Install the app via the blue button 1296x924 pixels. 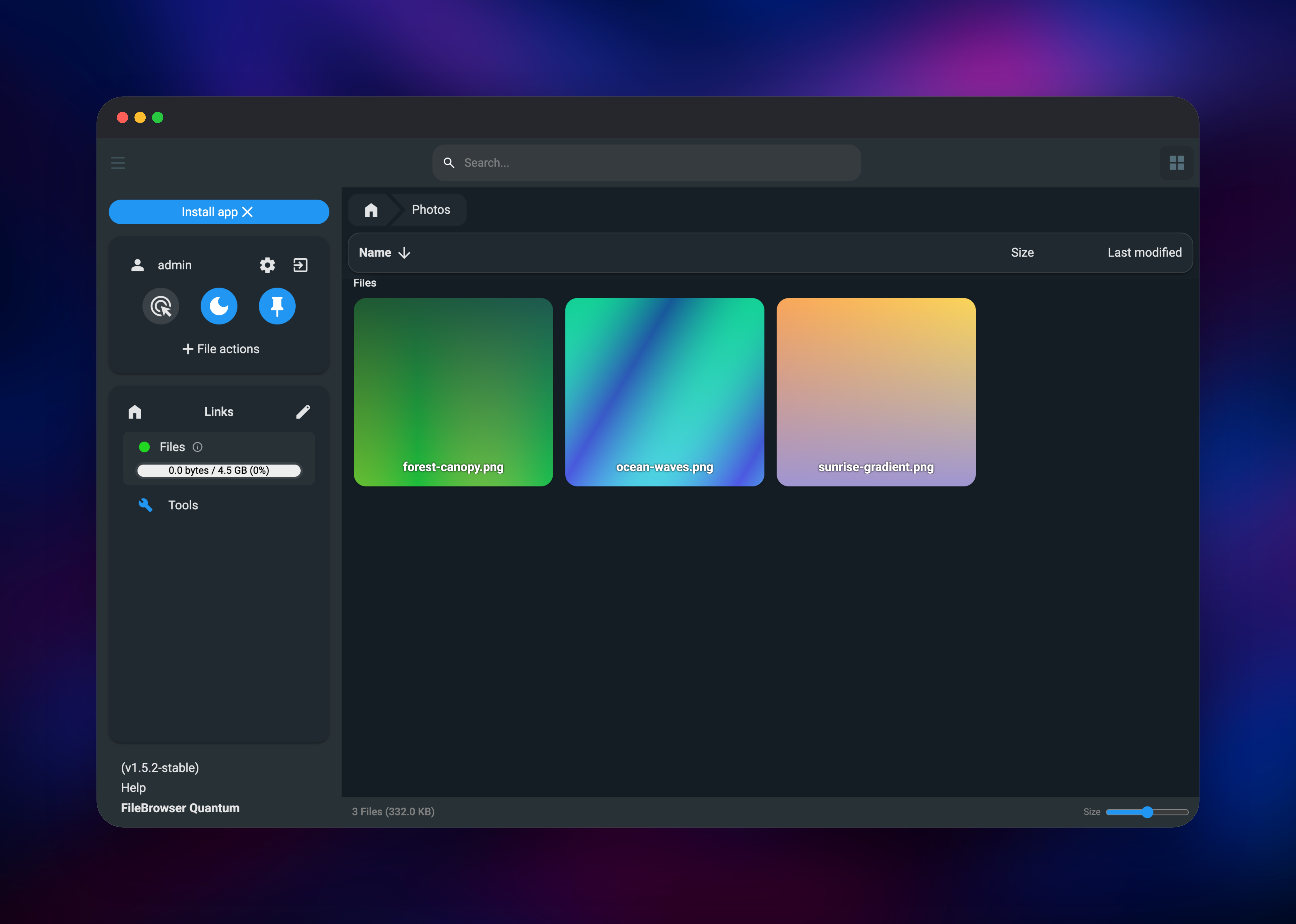218,212
